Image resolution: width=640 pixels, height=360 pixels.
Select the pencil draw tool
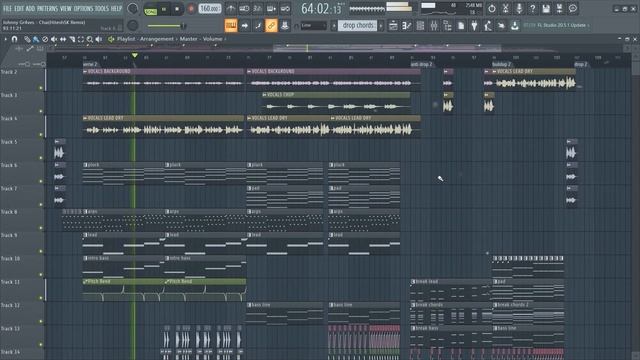27,39
